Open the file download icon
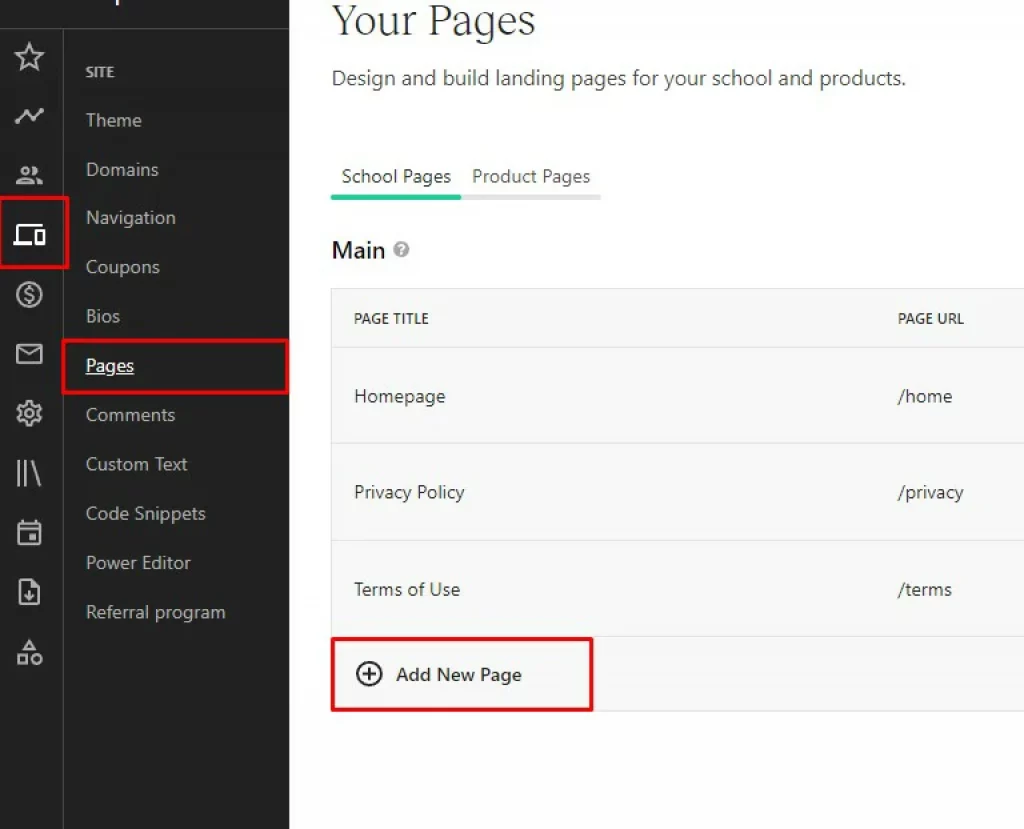Screen dimensions: 1024x829 (x=30, y=592)
